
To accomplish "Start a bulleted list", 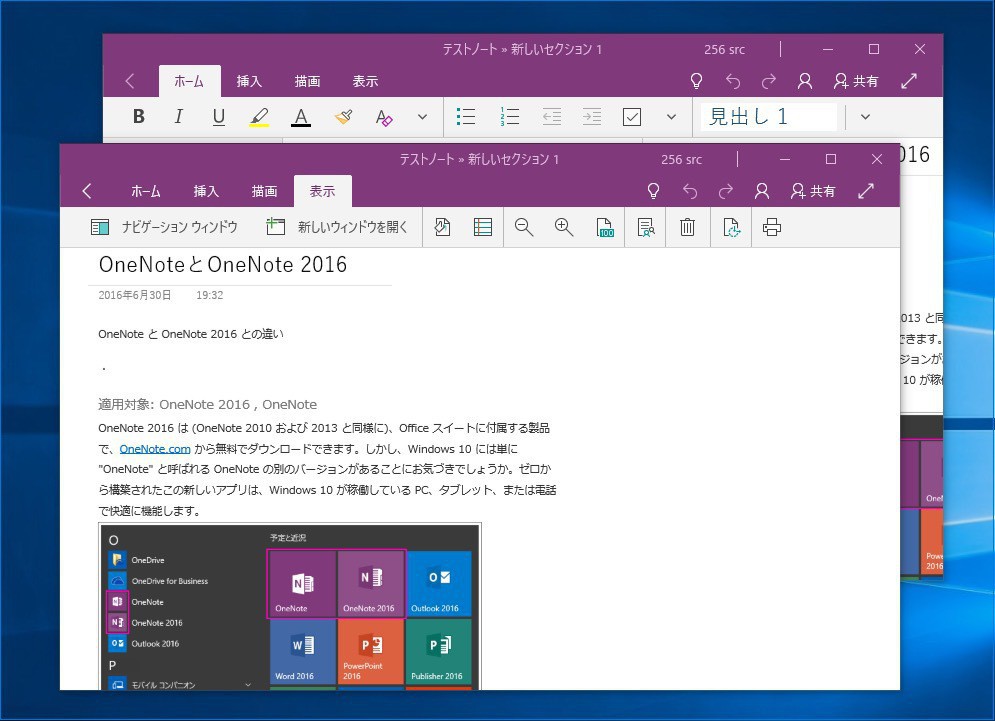I will [465, 117].
